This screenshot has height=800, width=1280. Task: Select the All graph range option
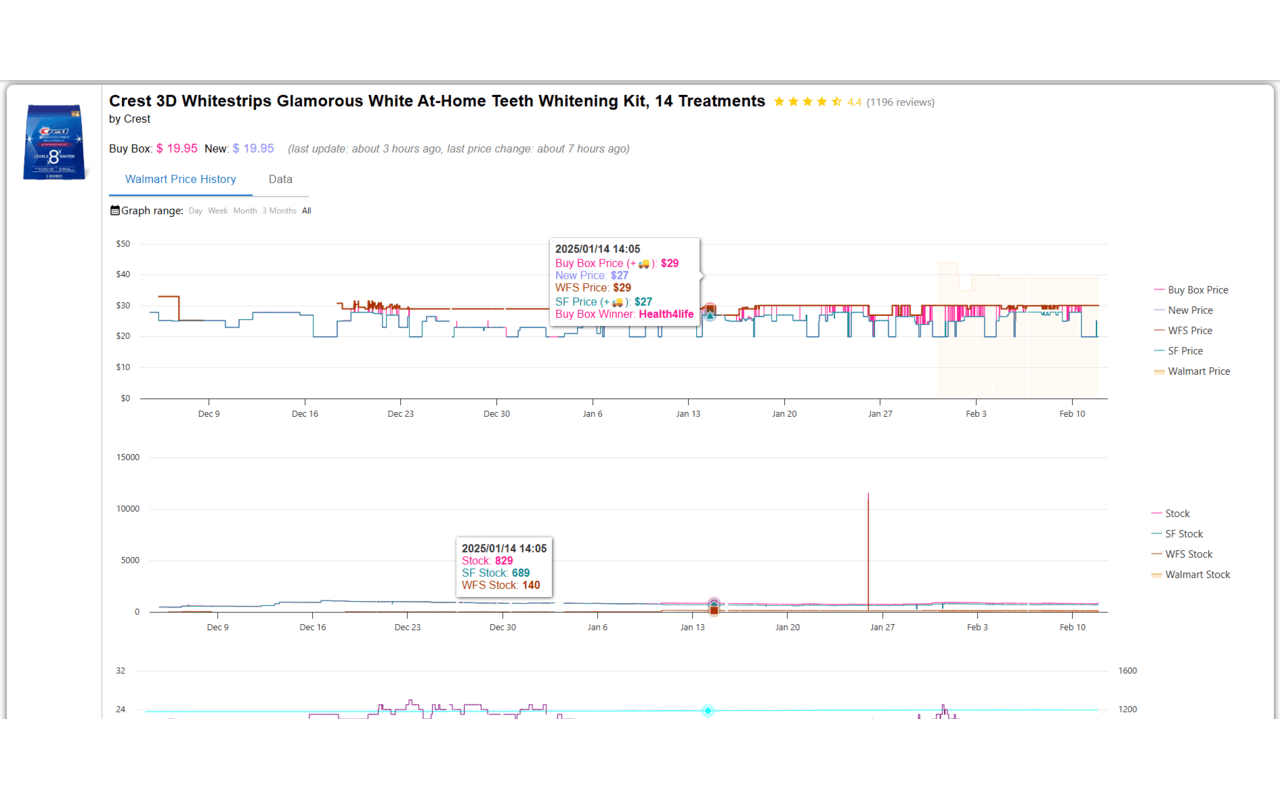click(306, 211)
